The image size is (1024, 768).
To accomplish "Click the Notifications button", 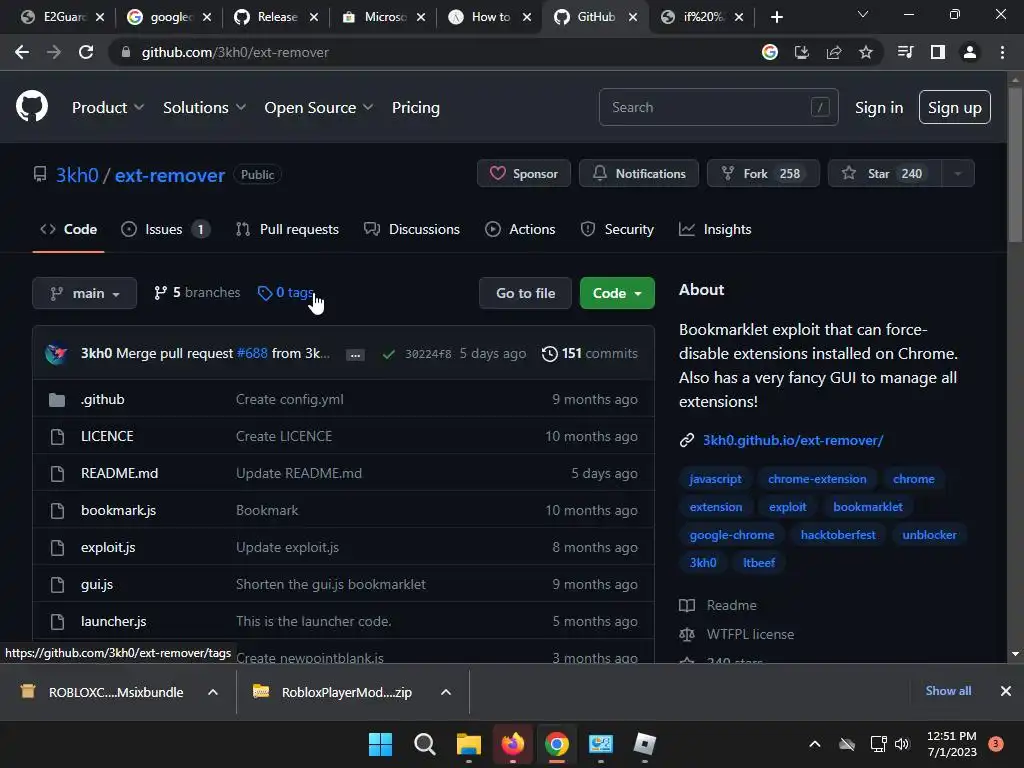I will [x=639, y=174].
